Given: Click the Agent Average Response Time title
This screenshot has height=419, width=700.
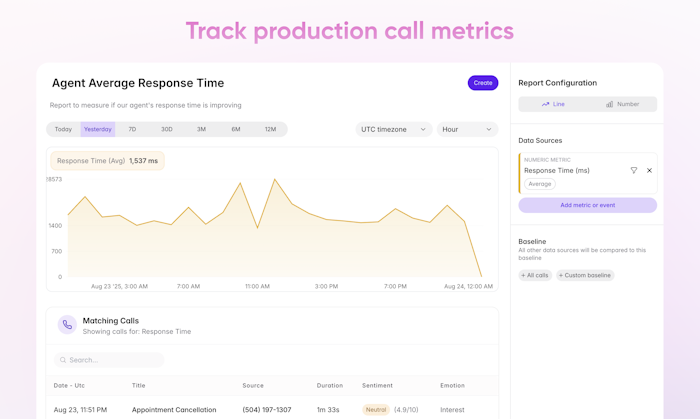Looking at the screenshot, I should [138, 83].
